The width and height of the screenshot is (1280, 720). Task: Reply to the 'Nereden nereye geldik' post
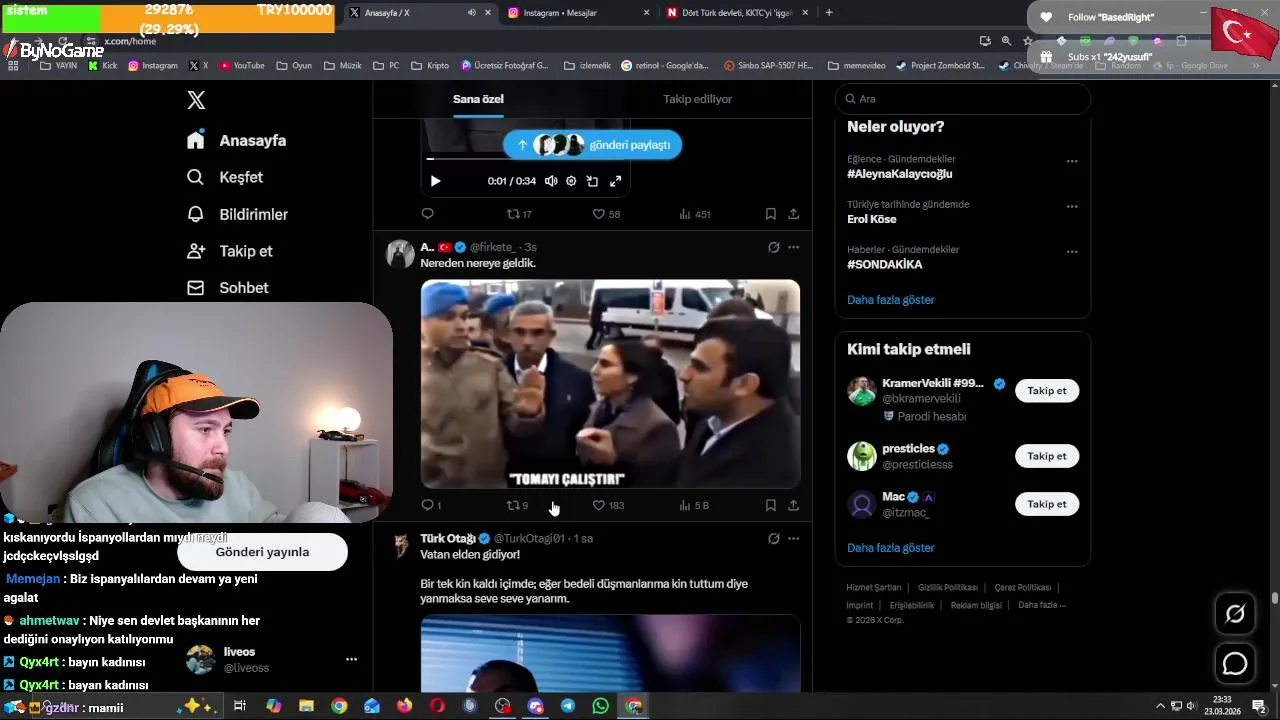[x=430, y=506]
